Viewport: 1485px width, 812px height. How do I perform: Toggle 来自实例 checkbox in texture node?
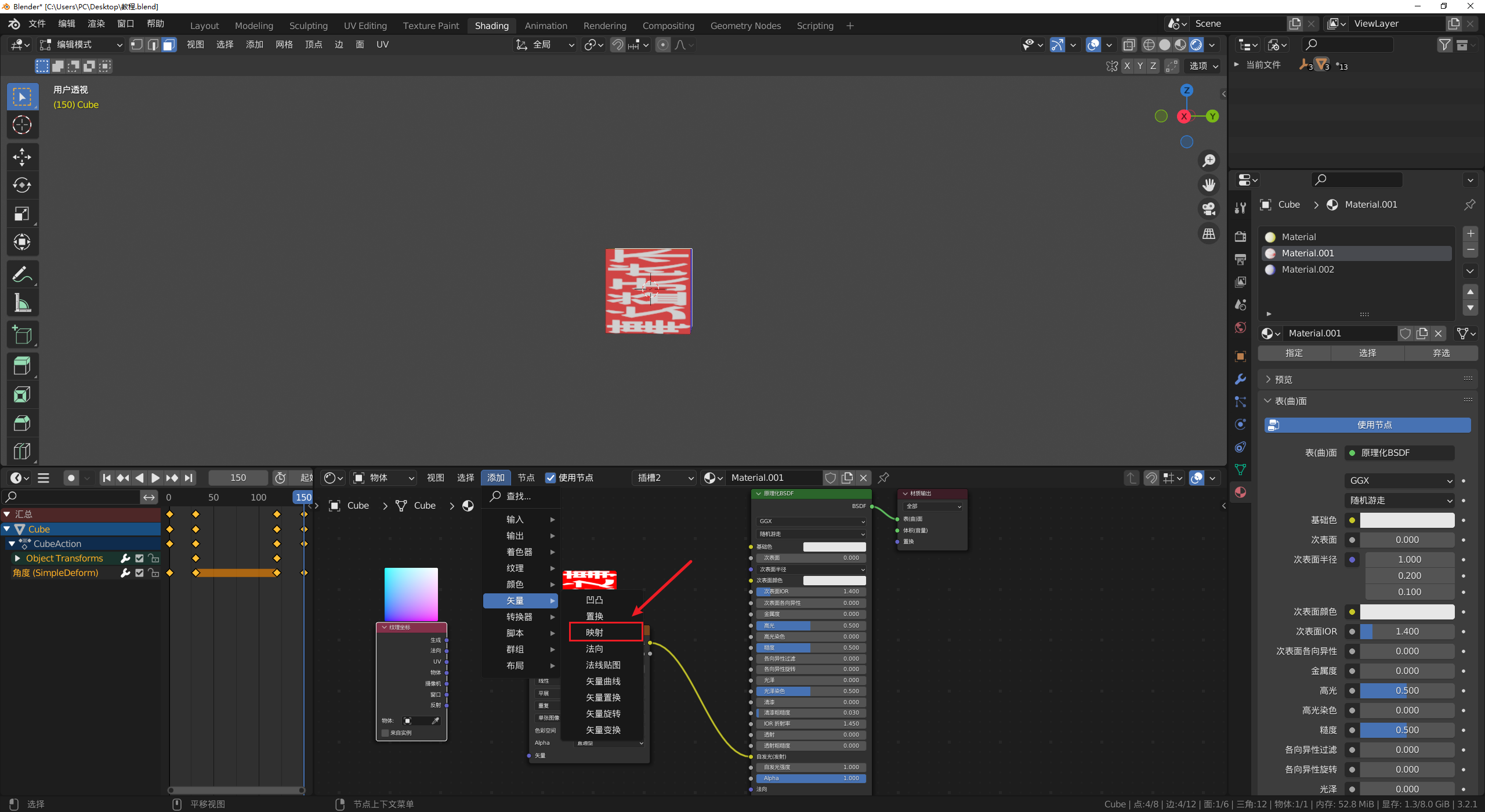[385, 733]
